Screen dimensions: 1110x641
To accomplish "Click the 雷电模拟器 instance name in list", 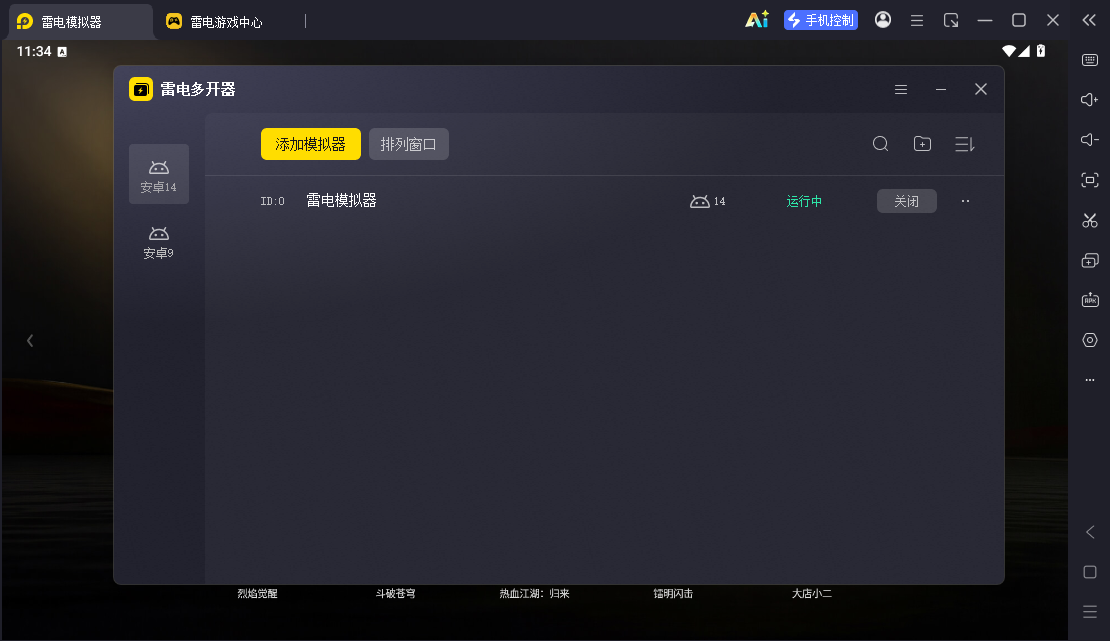I will (x=341, y=201).
